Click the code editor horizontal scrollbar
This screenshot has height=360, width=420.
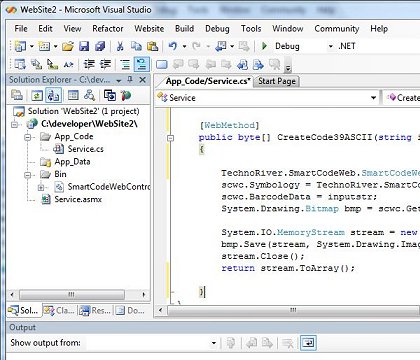click(293, 310)
